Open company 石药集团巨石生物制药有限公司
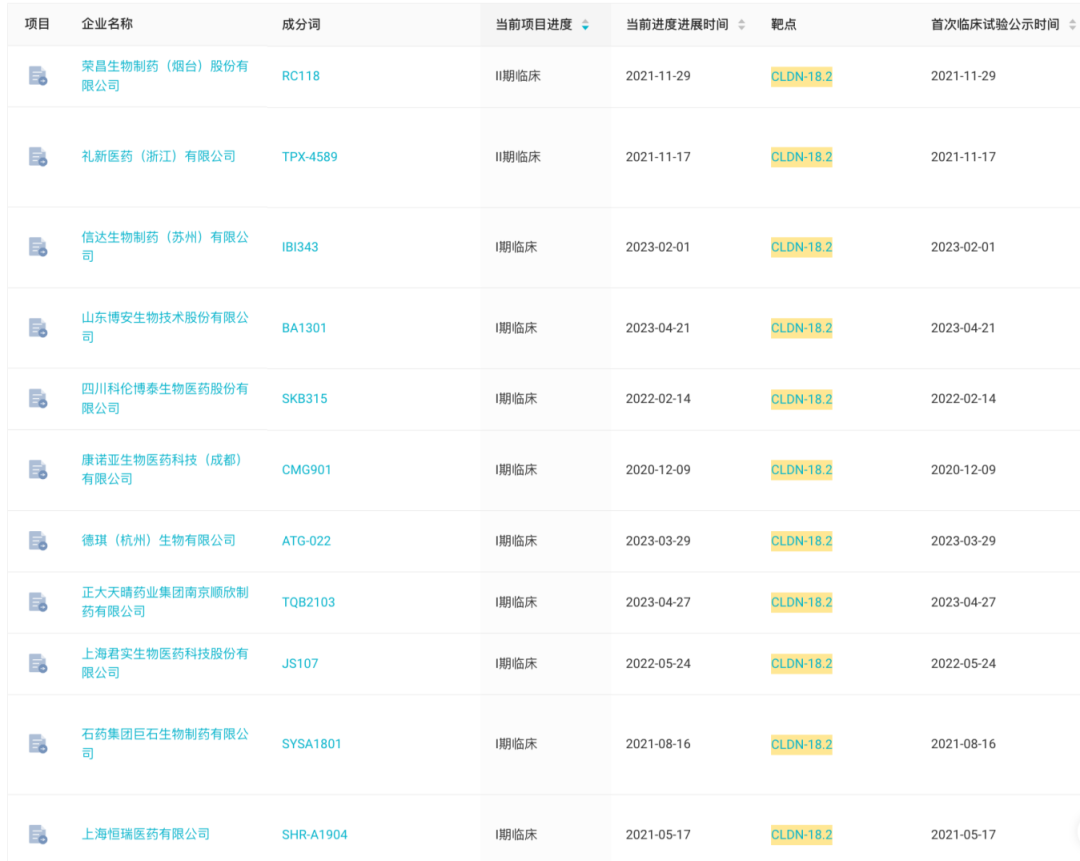Viewport: 1080px width, 861px height. 165,744
